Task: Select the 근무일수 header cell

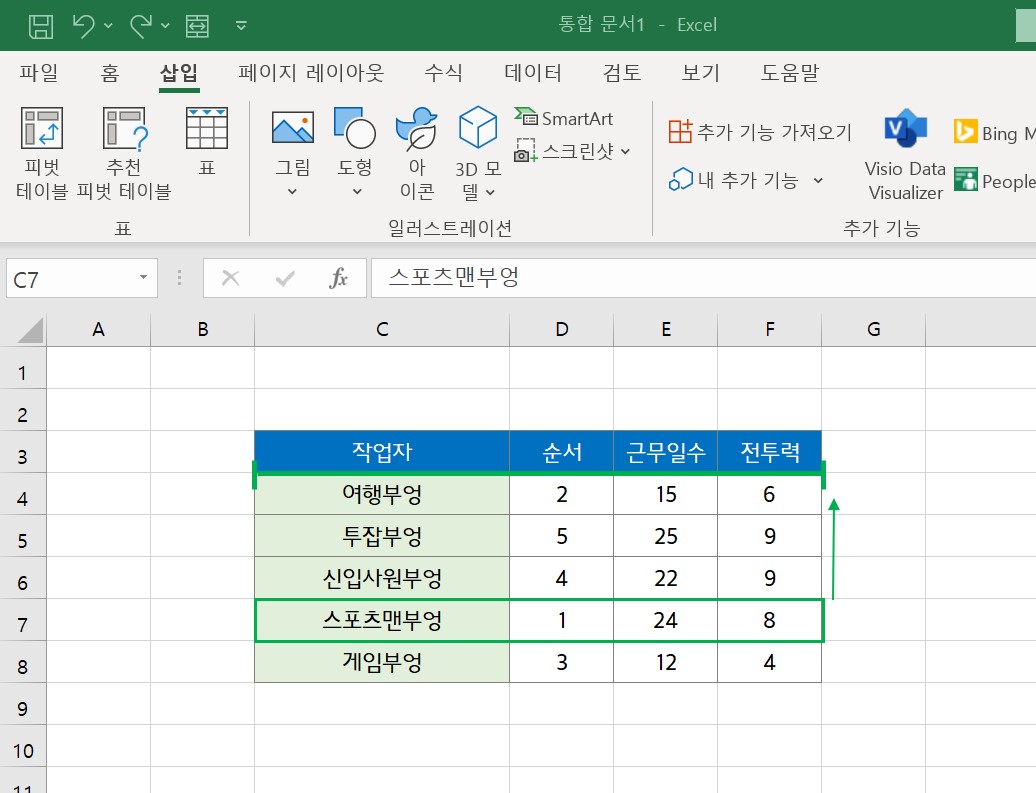Action: (665, 452)
